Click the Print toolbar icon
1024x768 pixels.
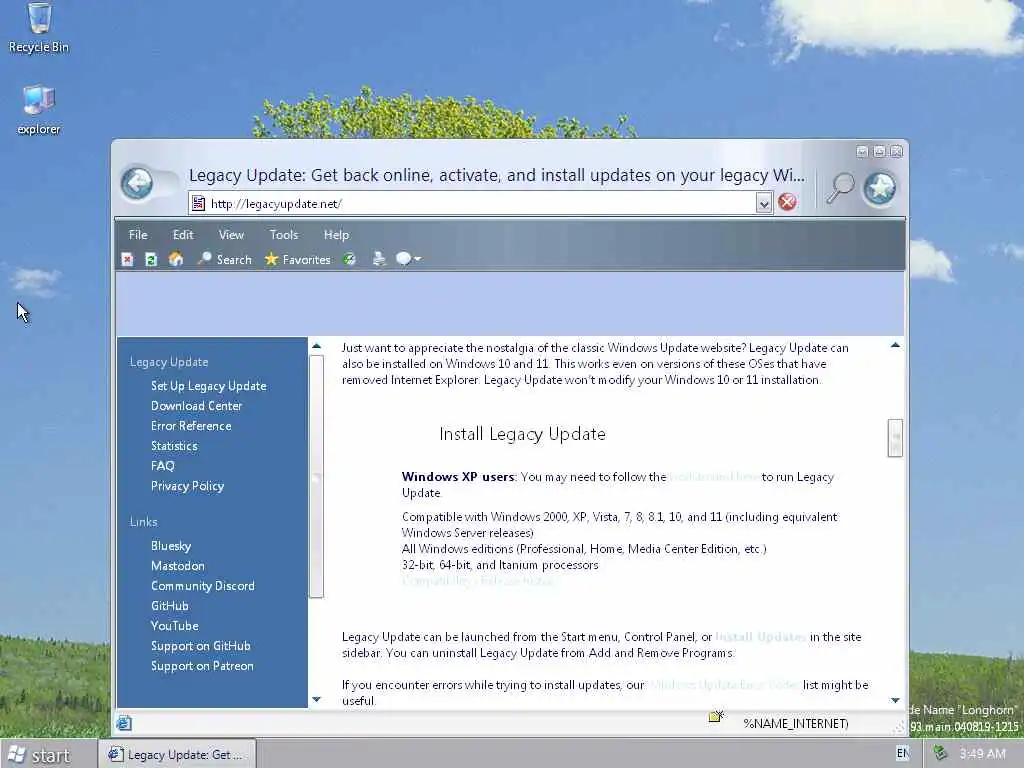tap(379, 259)
